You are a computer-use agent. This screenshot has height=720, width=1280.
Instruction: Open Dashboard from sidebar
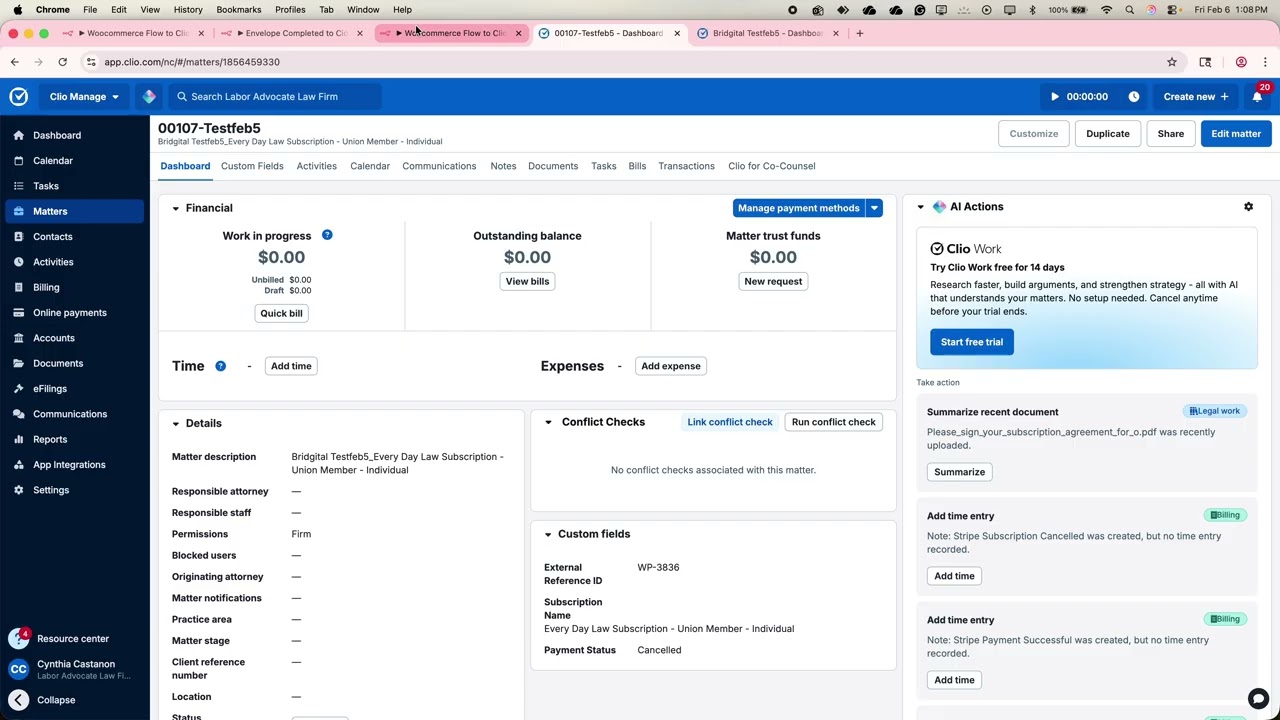pyautogui.click(x=57, y=135)
